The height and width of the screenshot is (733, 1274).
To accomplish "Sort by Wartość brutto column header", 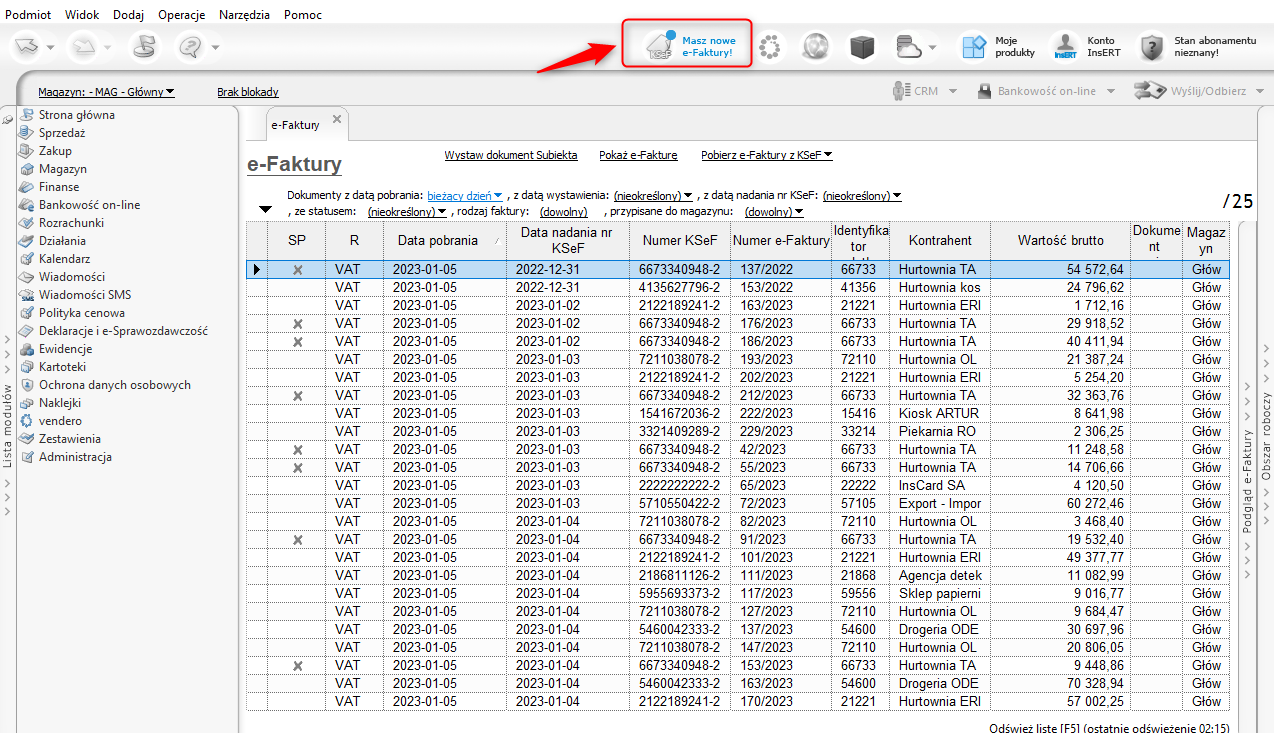I will (1060, 240).
